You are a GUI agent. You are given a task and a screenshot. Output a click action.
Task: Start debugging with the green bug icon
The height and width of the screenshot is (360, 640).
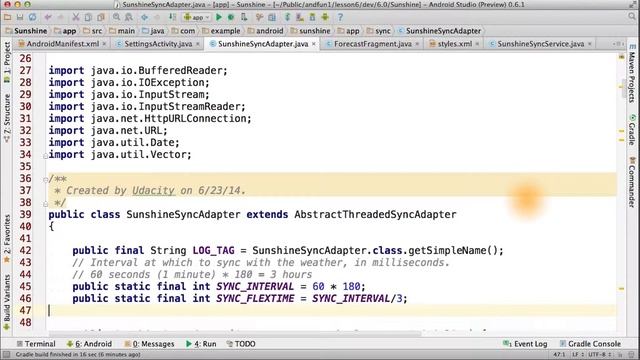(231, 17)
